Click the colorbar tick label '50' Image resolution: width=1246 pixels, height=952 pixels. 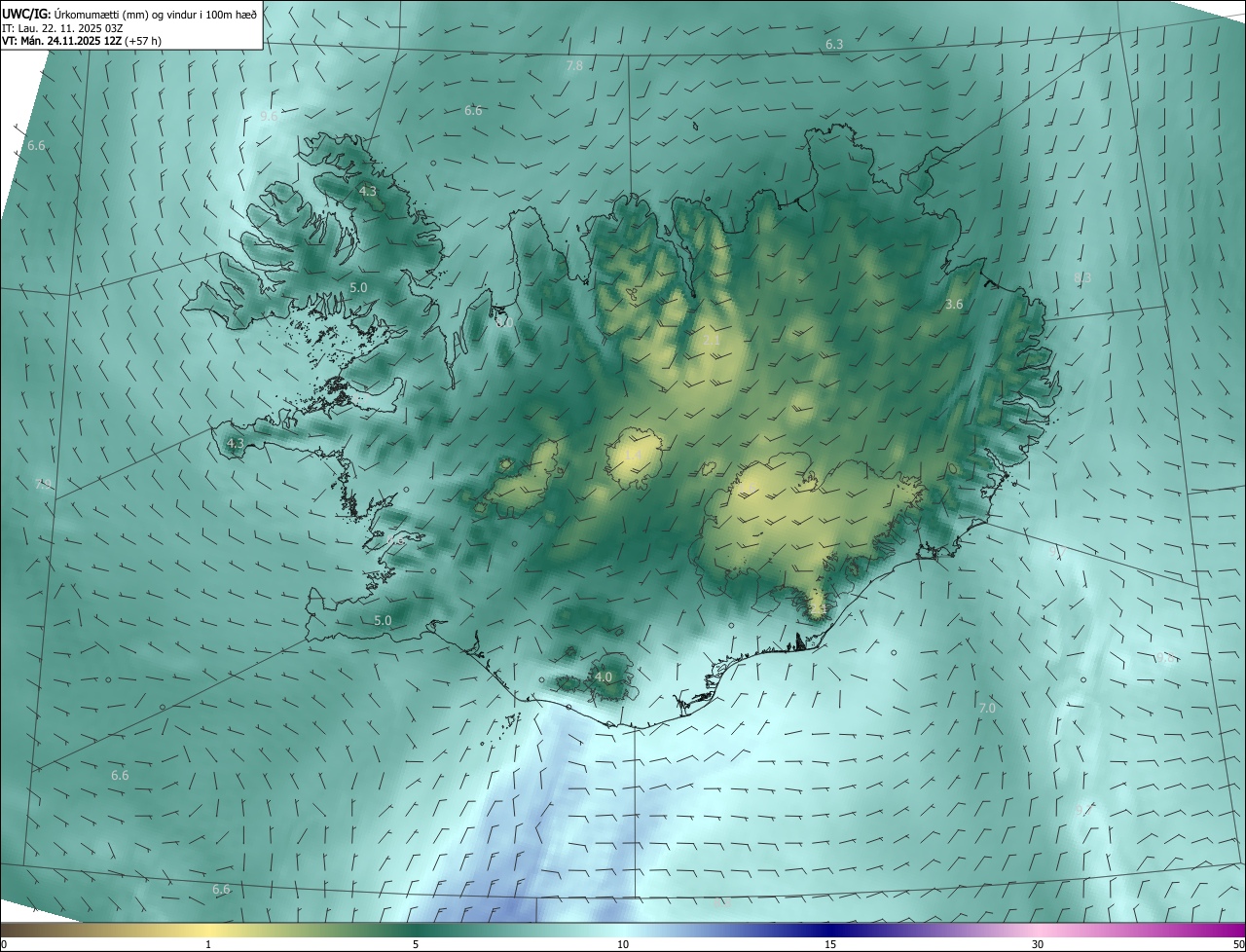[x=1238, y=944]
